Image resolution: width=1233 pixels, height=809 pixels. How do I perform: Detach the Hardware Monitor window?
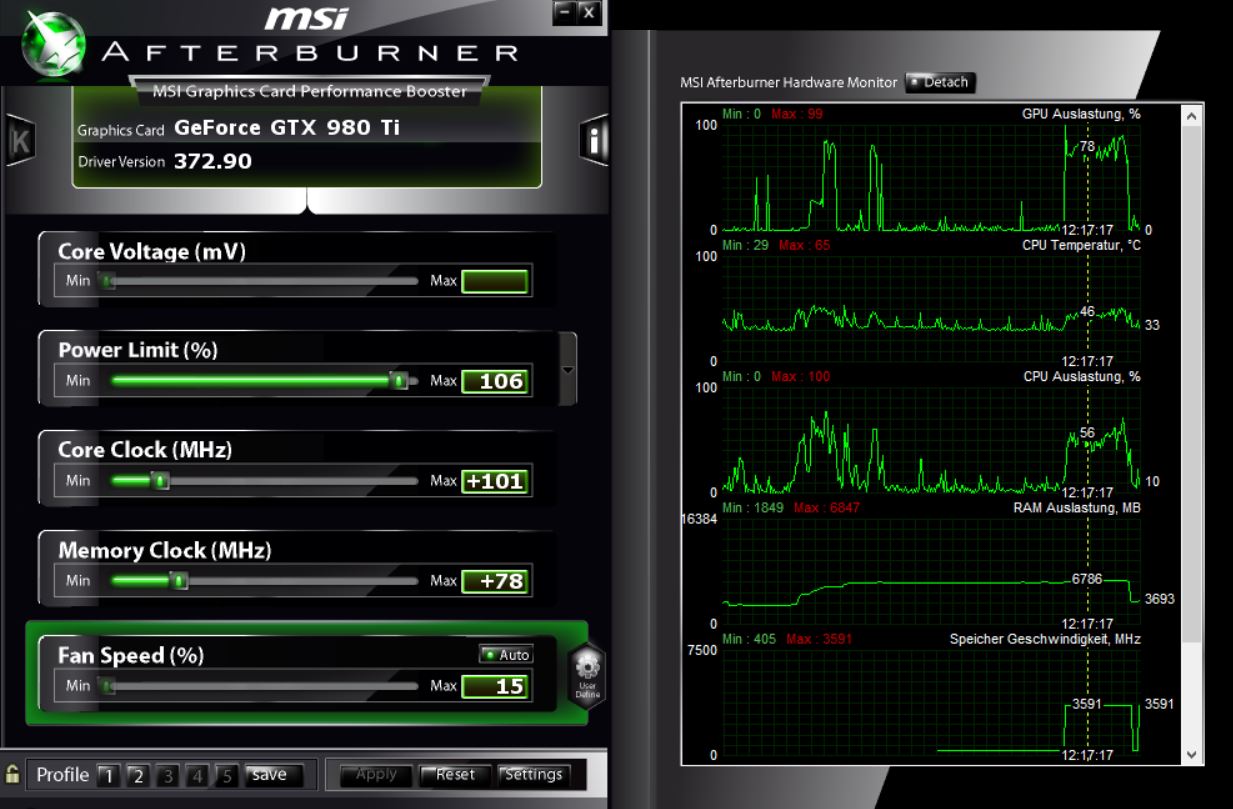click(x=940, y=82)
